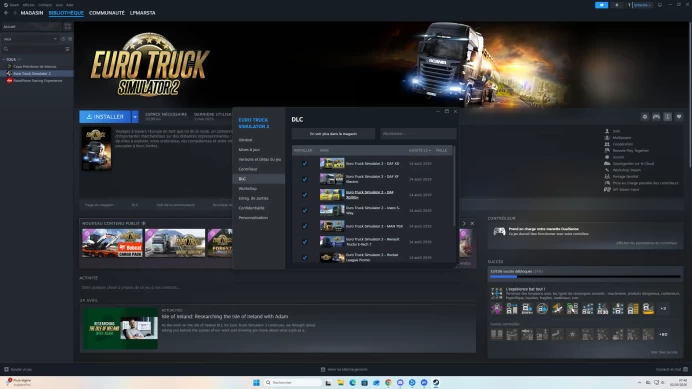Open the Mises à jour properties section

(x=249, y=150)
